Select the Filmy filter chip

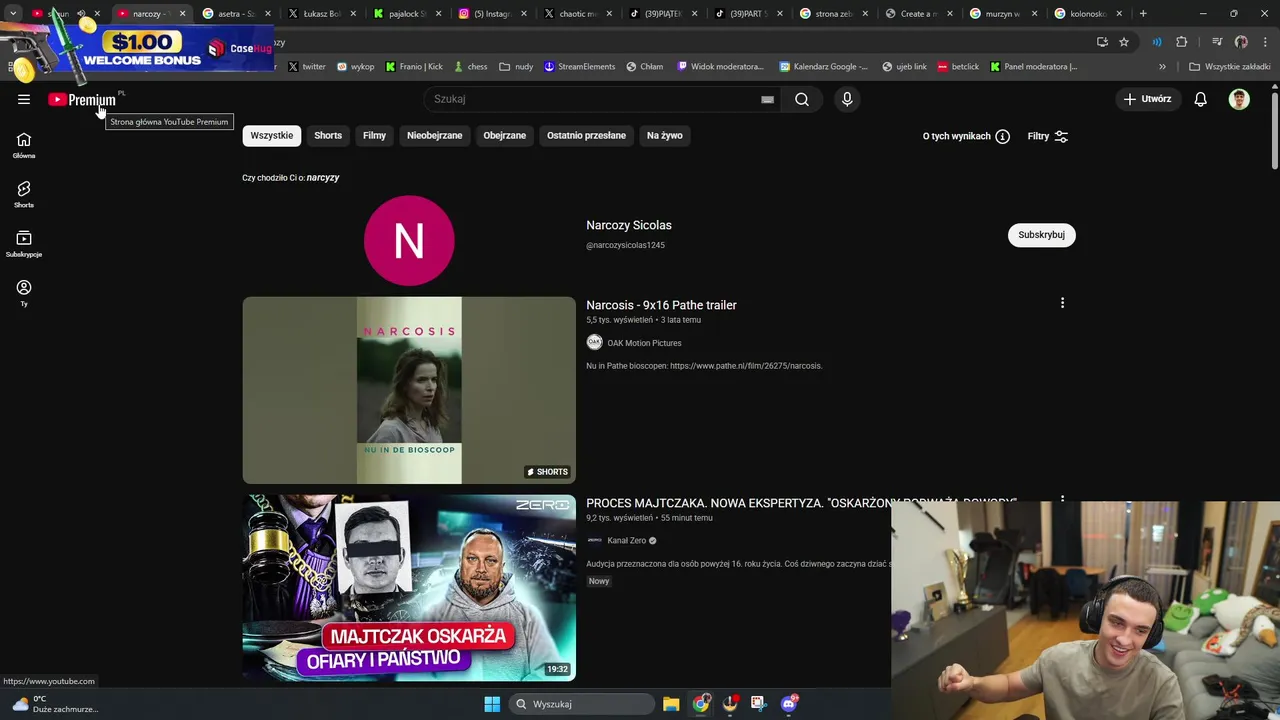pos(374,136)
